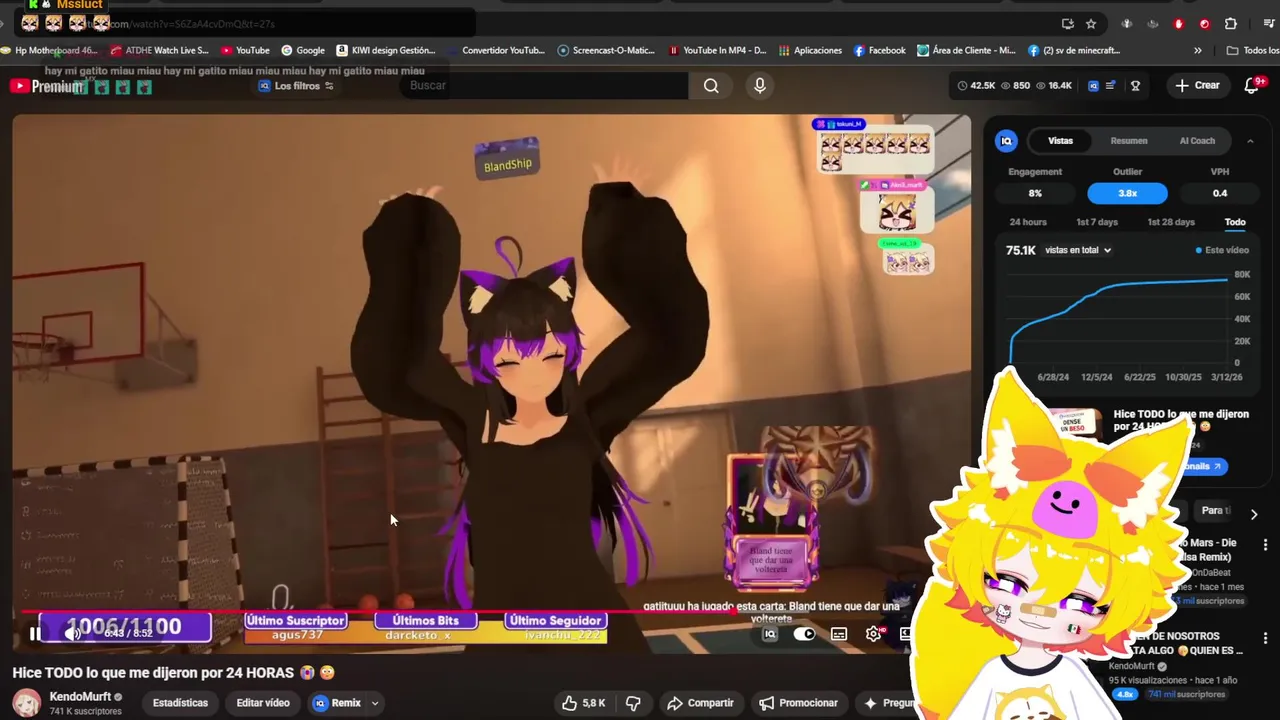Open the Screencast-O-Matic bookmark

[606, 50]
